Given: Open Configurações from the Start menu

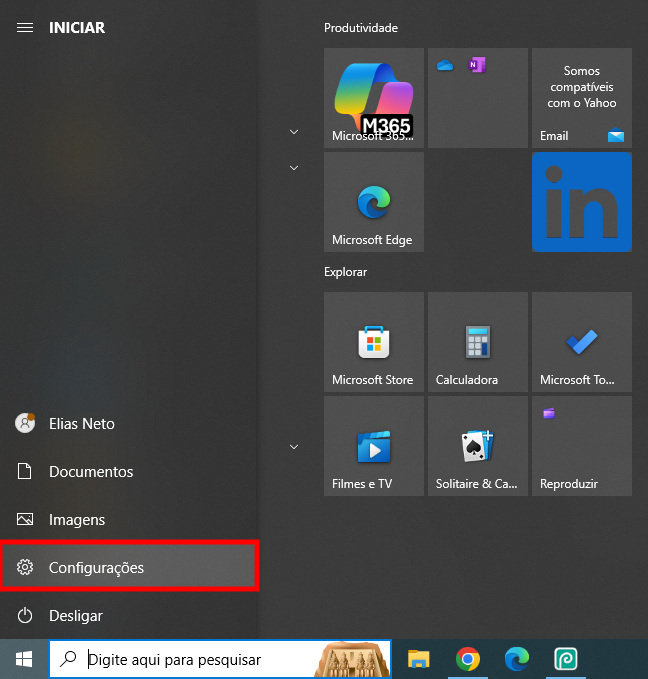Looking at the screenshot, I should tap(129, 568).
